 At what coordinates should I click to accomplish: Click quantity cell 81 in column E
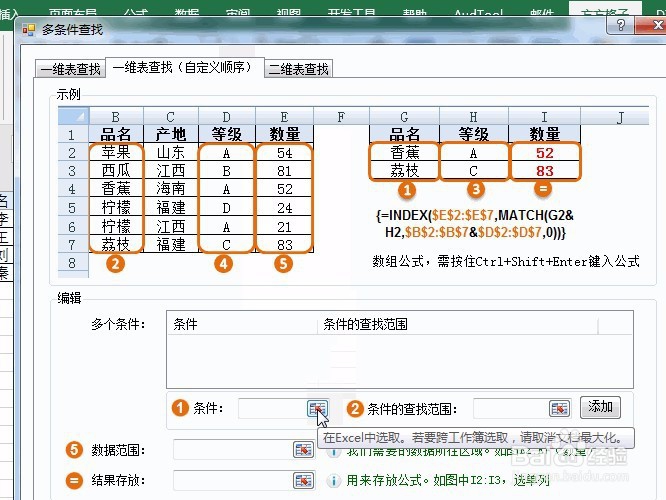click(x=284, y=171)
